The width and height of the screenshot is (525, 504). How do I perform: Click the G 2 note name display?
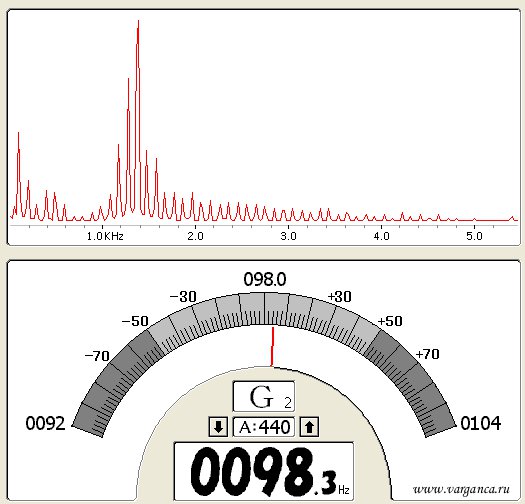click(x=264, y=397)
